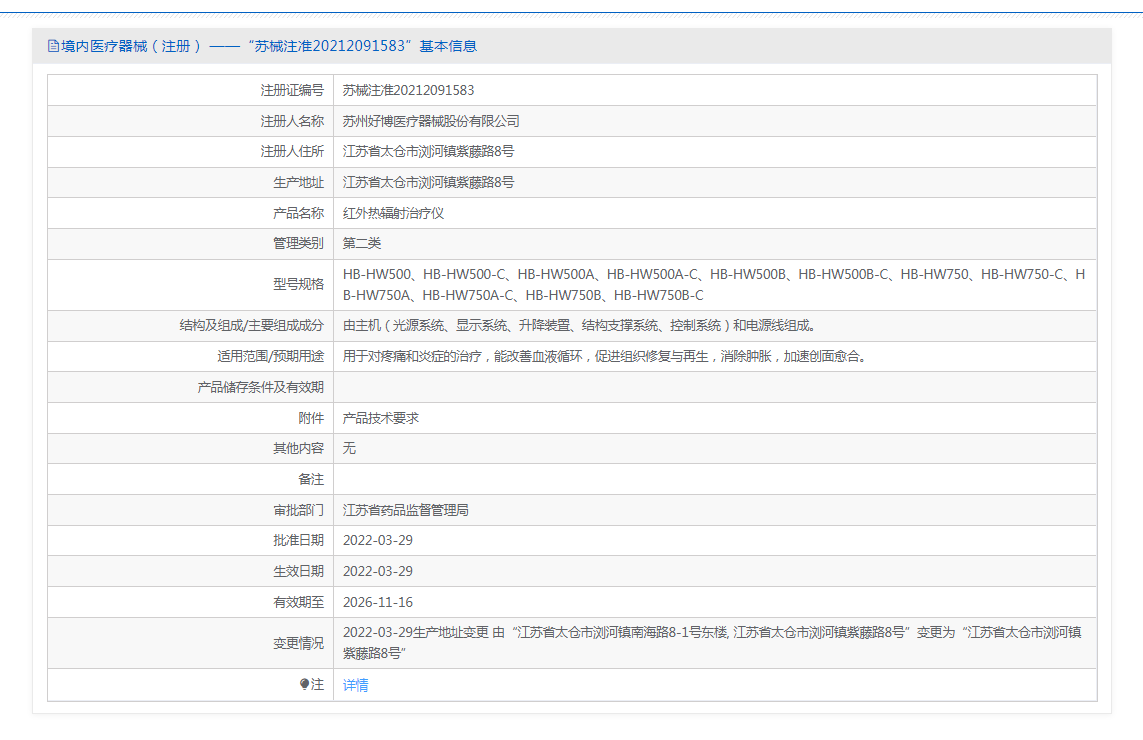Click registrant name 苏州好博医疗器械股份有限公司
1143x740 pixels.
431,121
